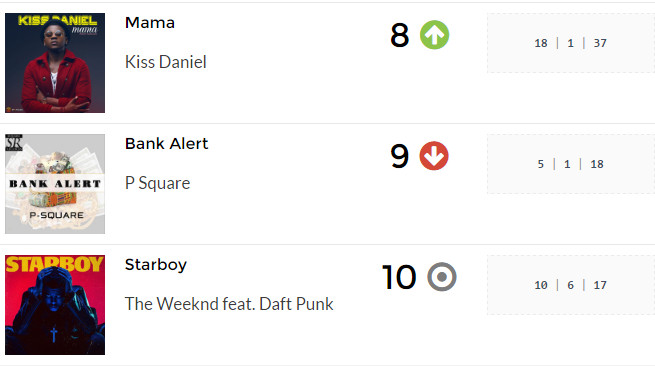Click the red down arrow beside rank 9
Viewport: 655px width, 388px height.
click(x=434, y=156)
